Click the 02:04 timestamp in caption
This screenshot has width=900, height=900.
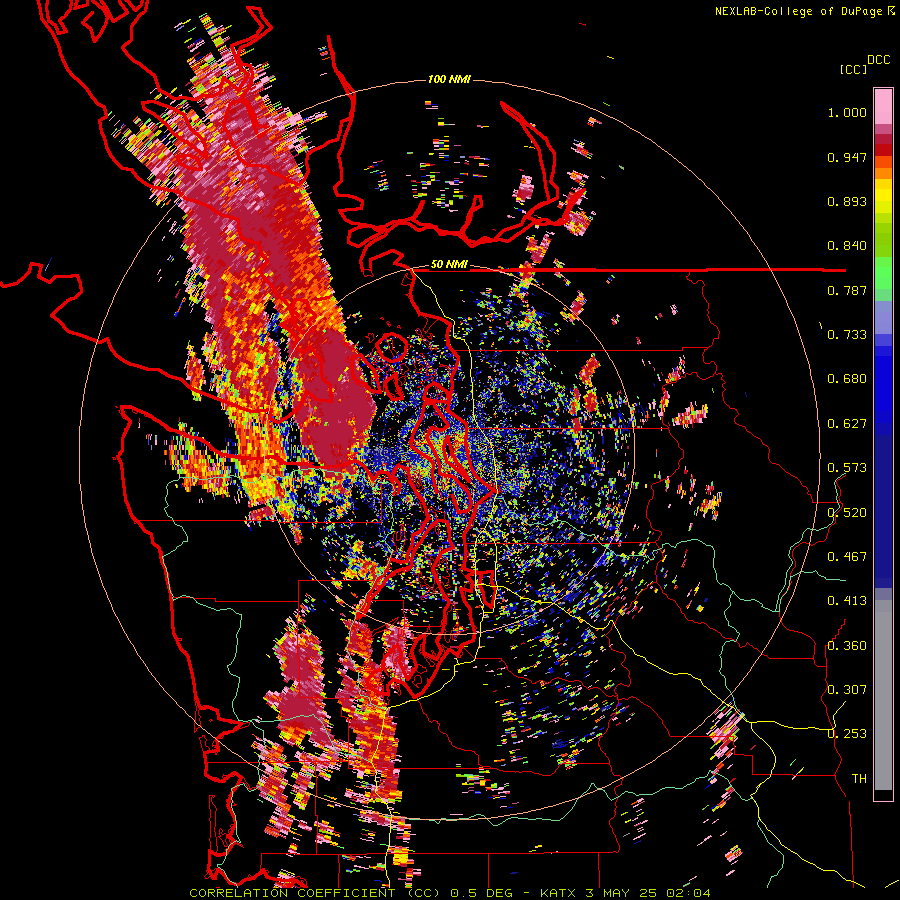pyautogui.click(x=688, y=893)
